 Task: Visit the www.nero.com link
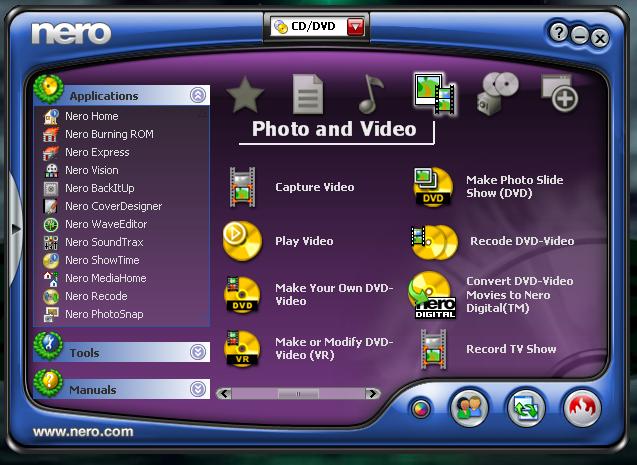tap(83, 432)
